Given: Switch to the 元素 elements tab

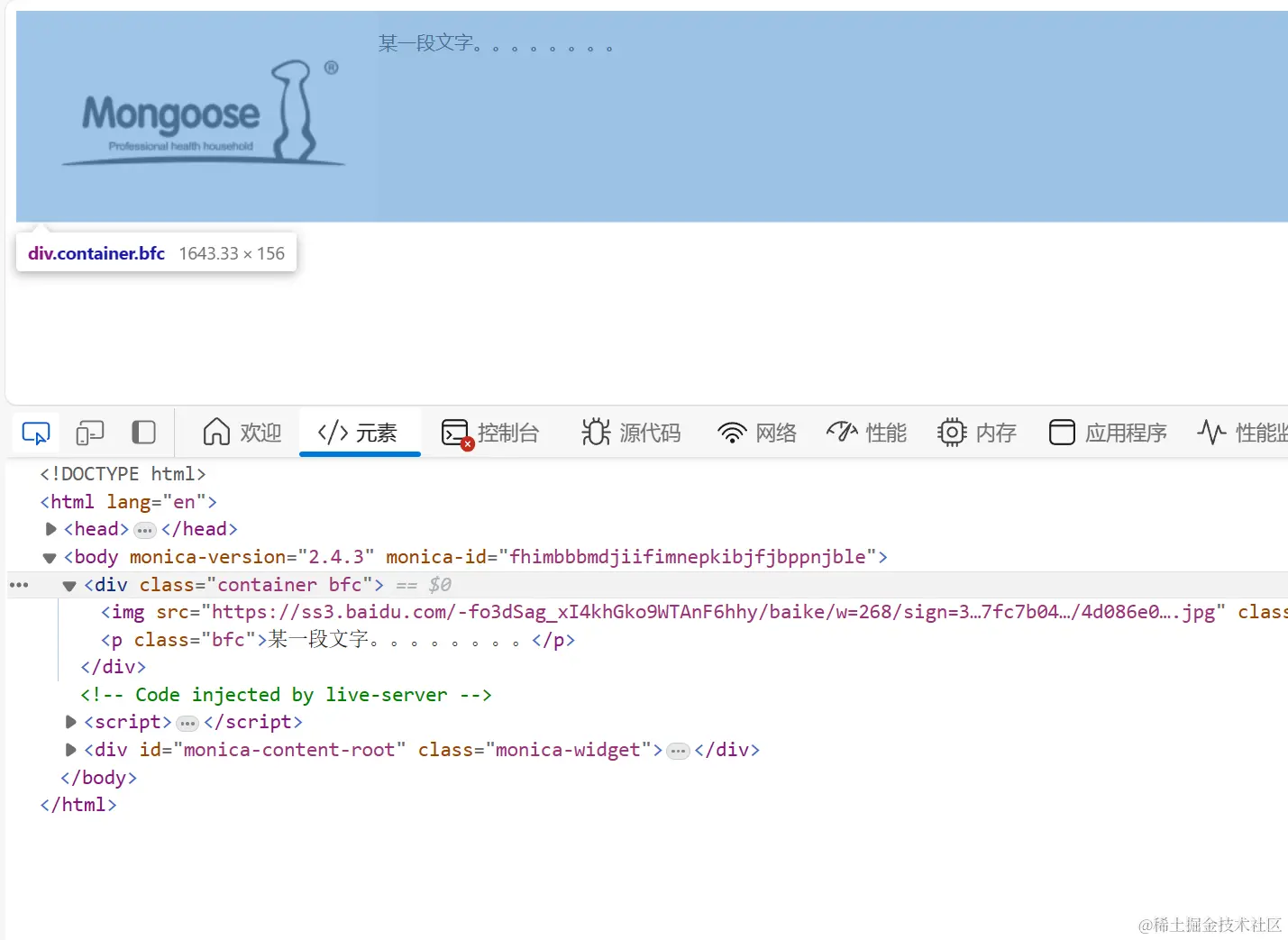Looking at the screenshot, I should click(x=359, y=433).
